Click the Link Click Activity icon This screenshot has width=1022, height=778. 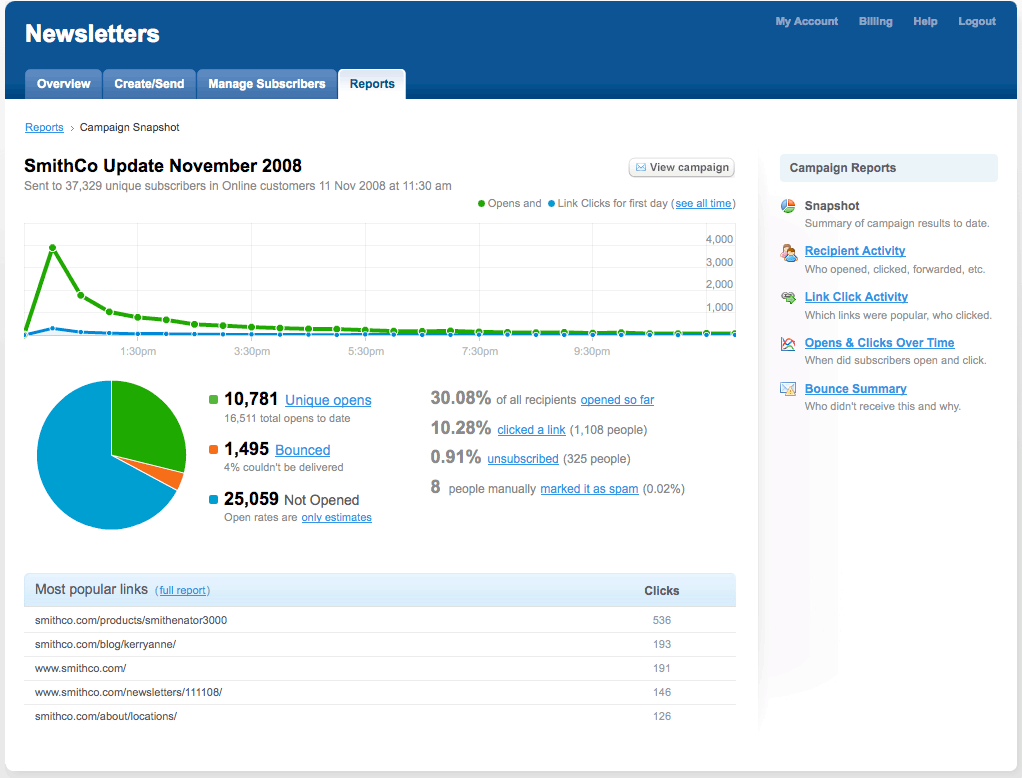(788, 298)
